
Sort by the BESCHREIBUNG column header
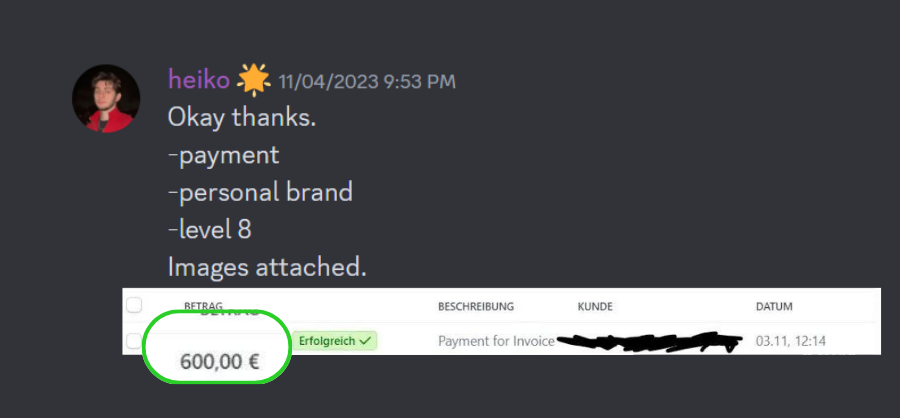476,307
